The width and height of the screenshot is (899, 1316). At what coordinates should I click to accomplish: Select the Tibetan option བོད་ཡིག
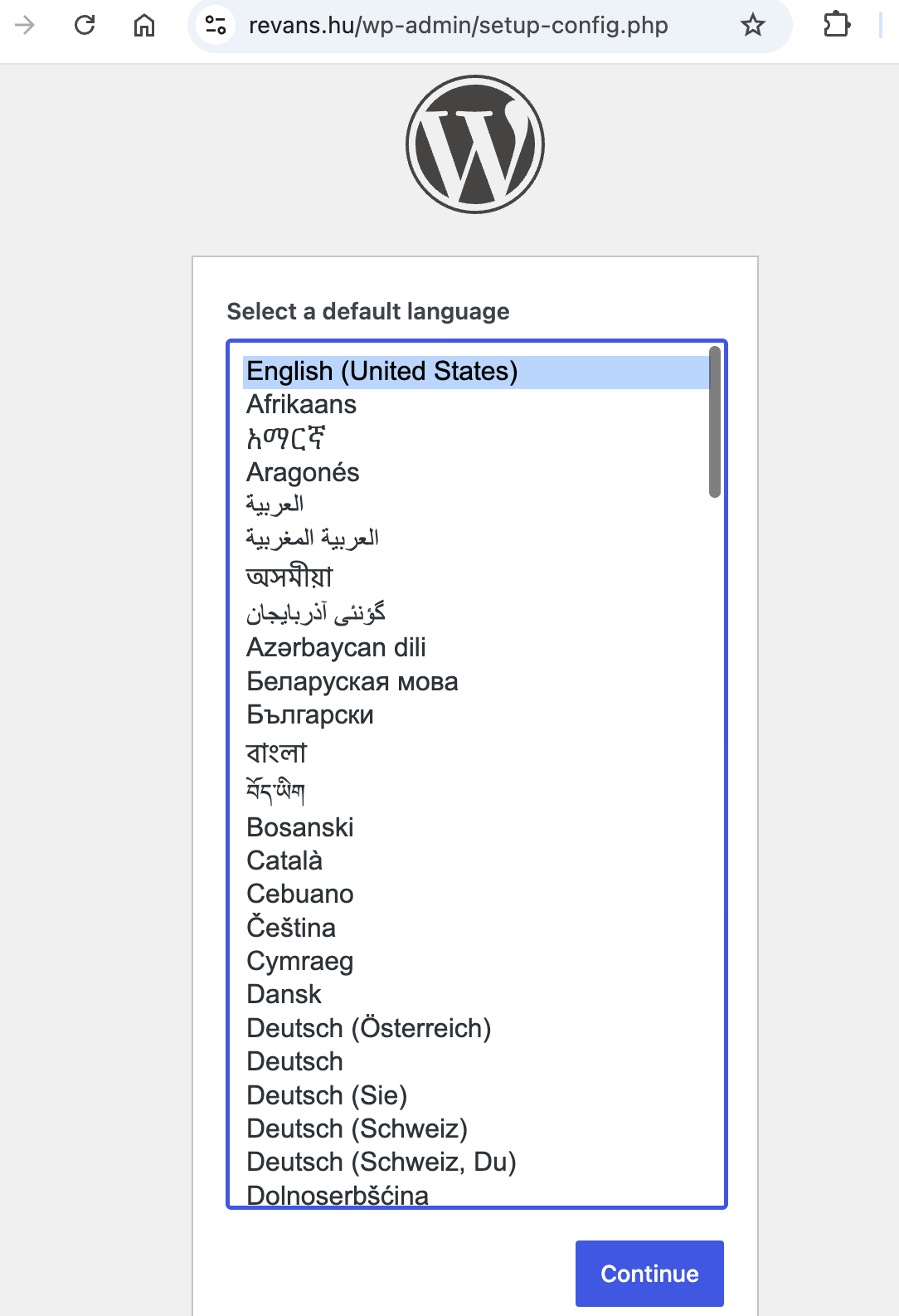click(476, 791)
